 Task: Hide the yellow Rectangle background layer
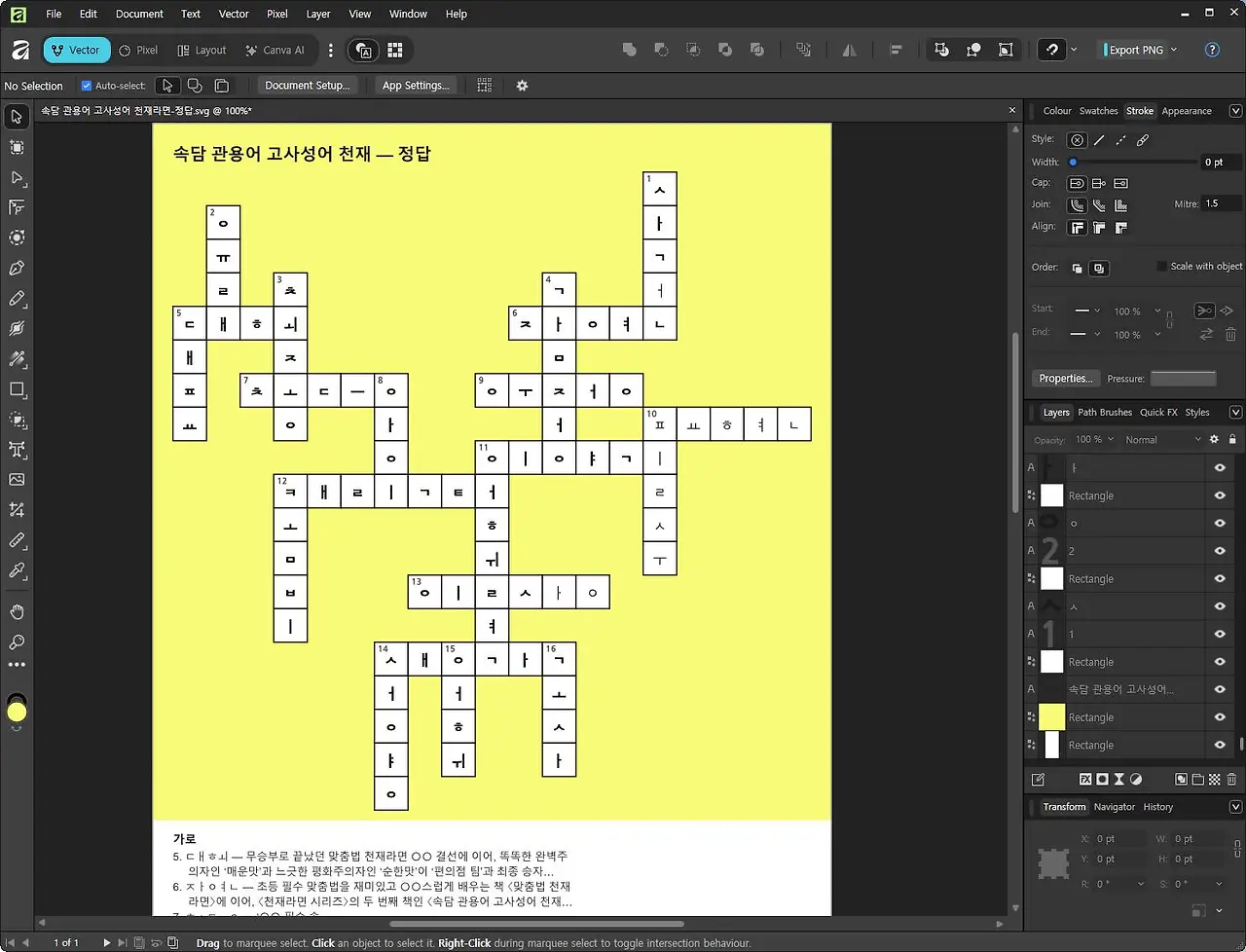point(1220,716)
